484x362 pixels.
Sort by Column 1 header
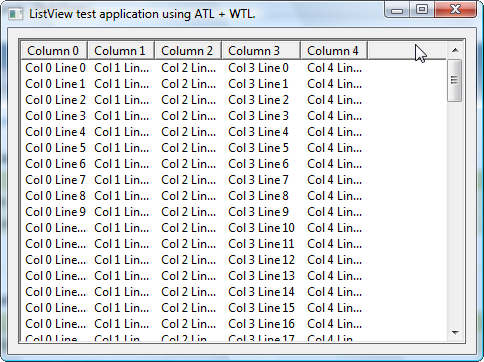coord(121,51)
